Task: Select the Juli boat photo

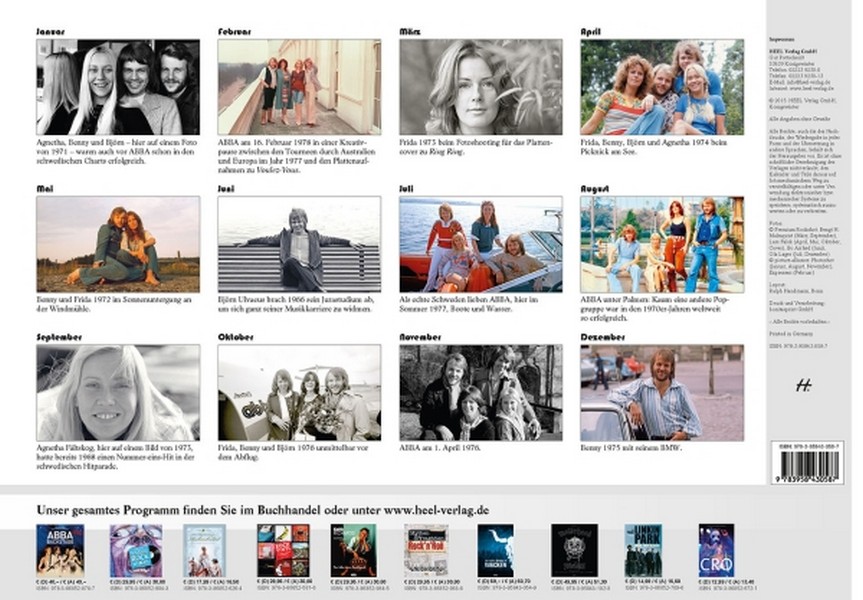Action: coord(480,243)
